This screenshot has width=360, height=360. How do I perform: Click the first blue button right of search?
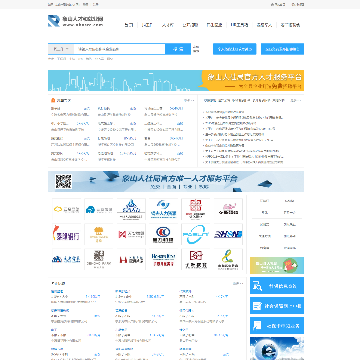(x=235, y=49)
